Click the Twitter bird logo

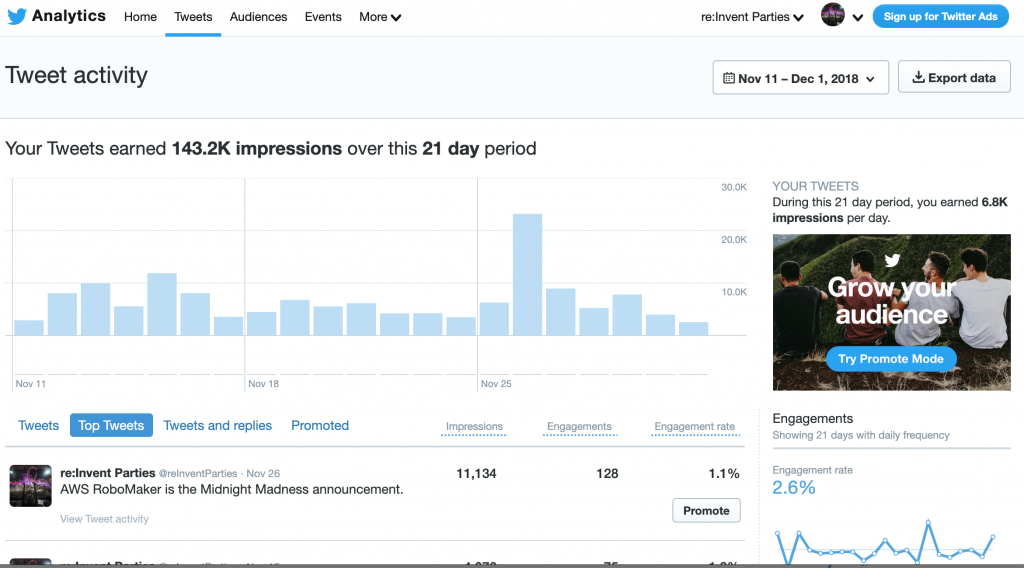(17, 17)
